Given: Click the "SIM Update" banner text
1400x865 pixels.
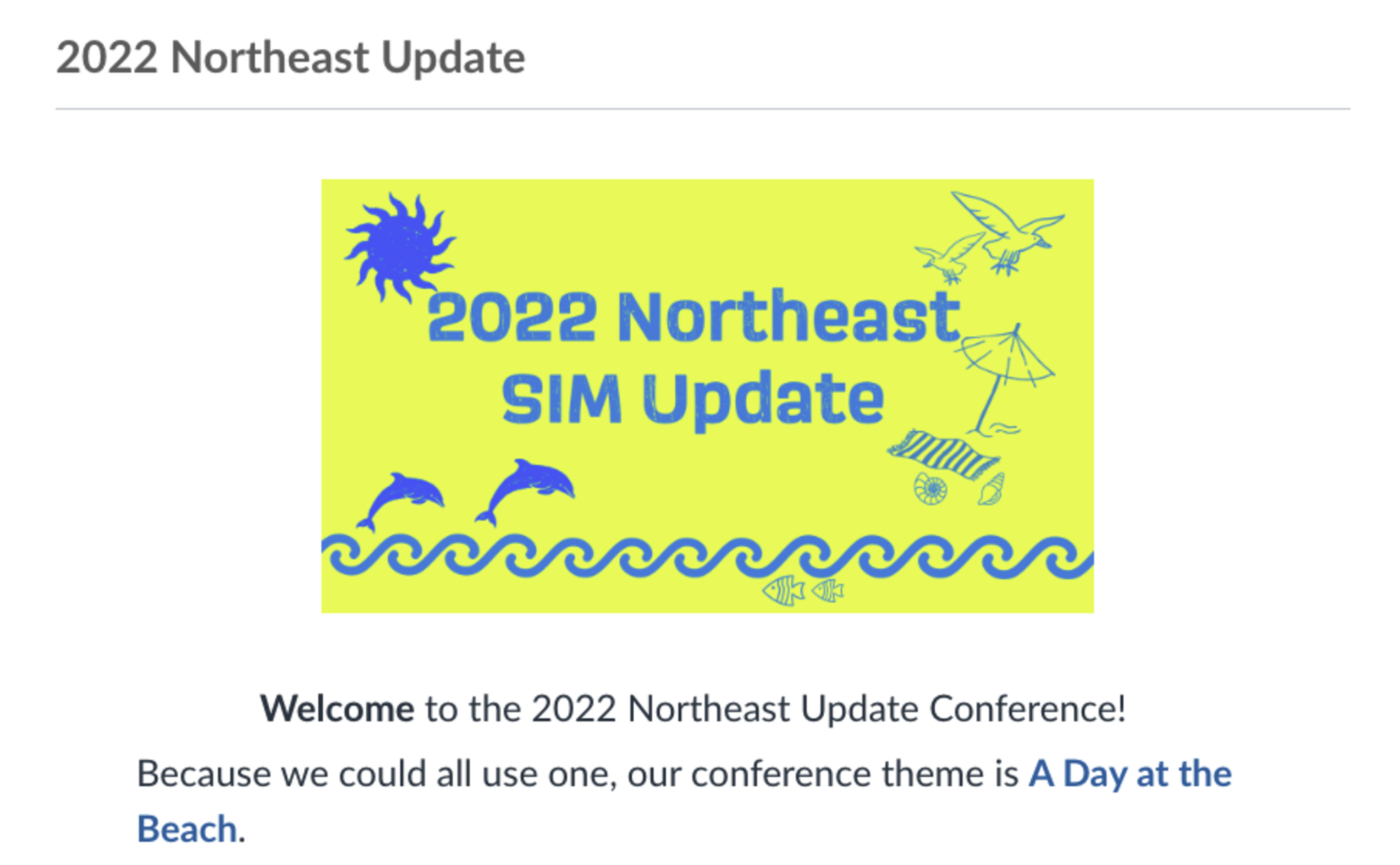Looking at the screenshot, I should (692, 399).
